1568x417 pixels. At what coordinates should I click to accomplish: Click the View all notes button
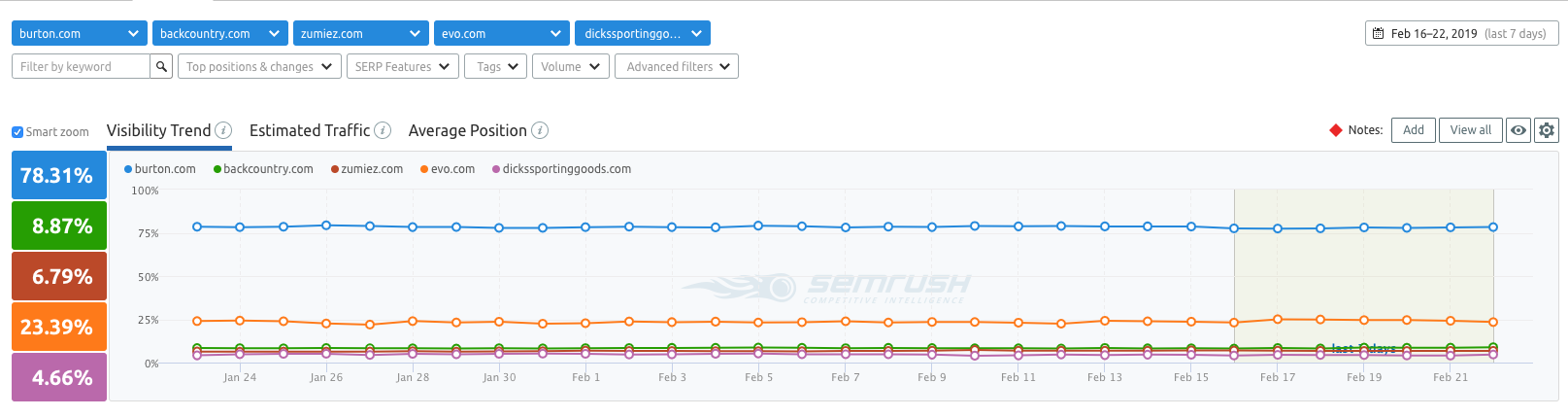coord(1471,130)
